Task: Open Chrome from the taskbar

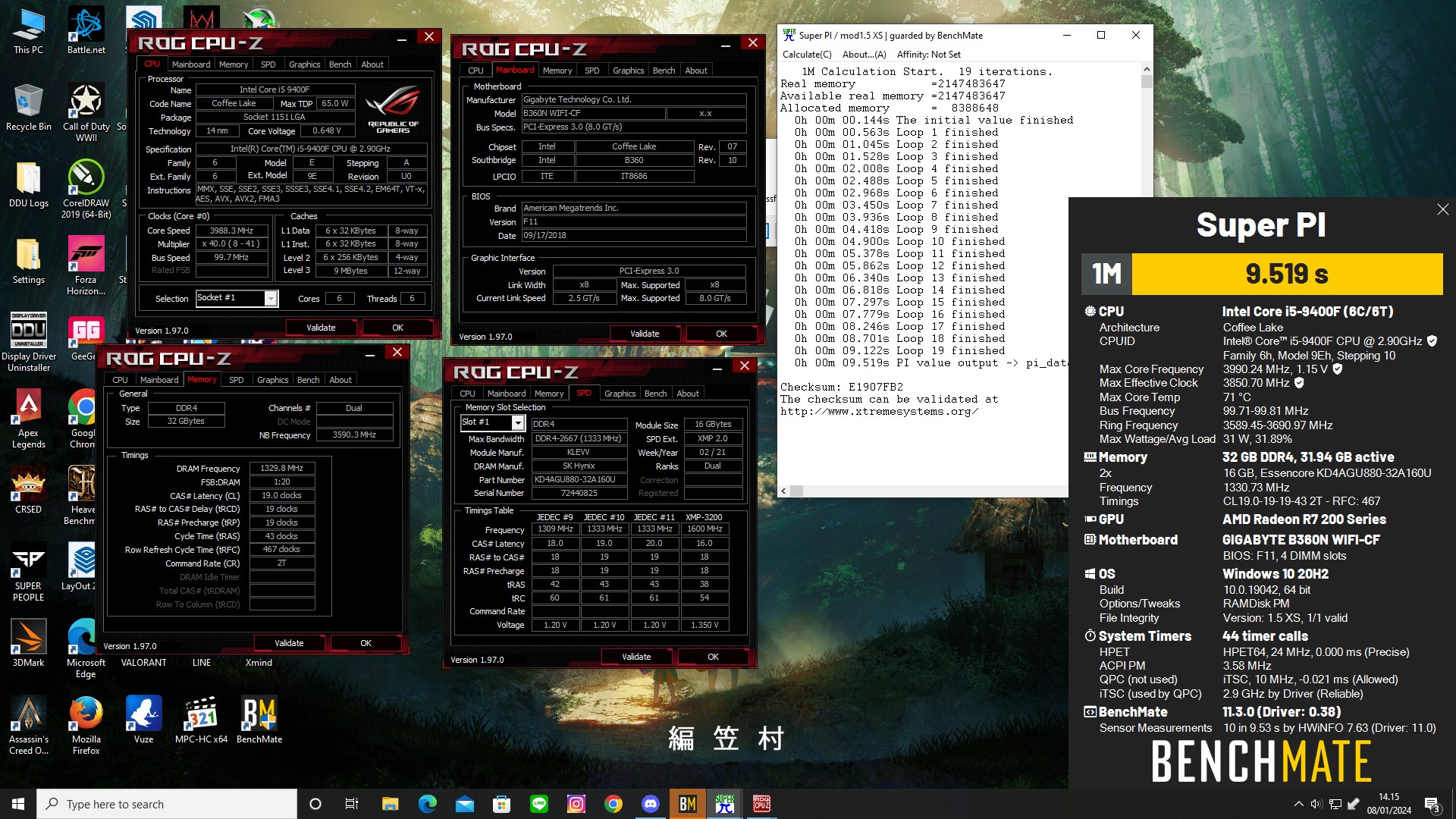Action: 613,804
